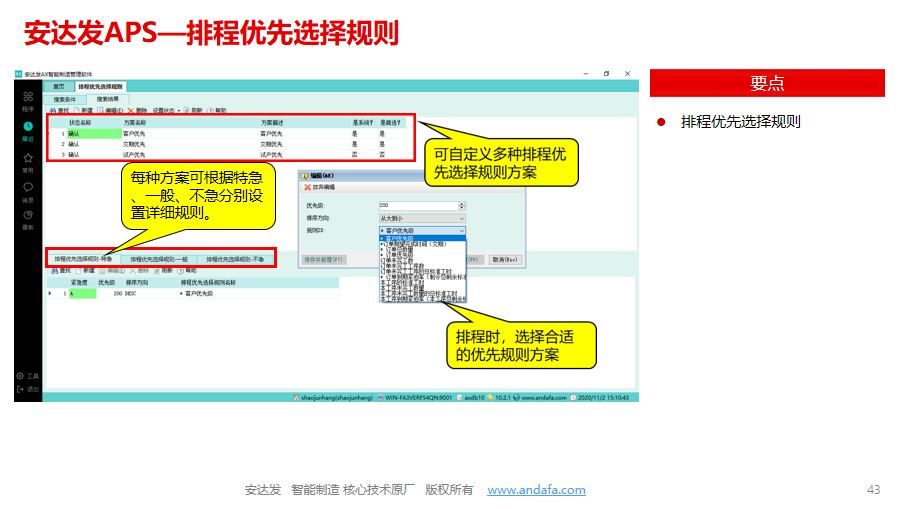Choose highlighted 客户优先级 in the dropdown list
The image size is (907, 509).
pos(422,238)
